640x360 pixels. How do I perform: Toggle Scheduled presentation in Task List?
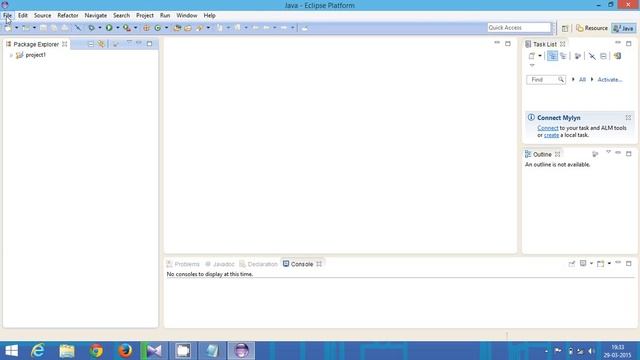tap(563, 56)
